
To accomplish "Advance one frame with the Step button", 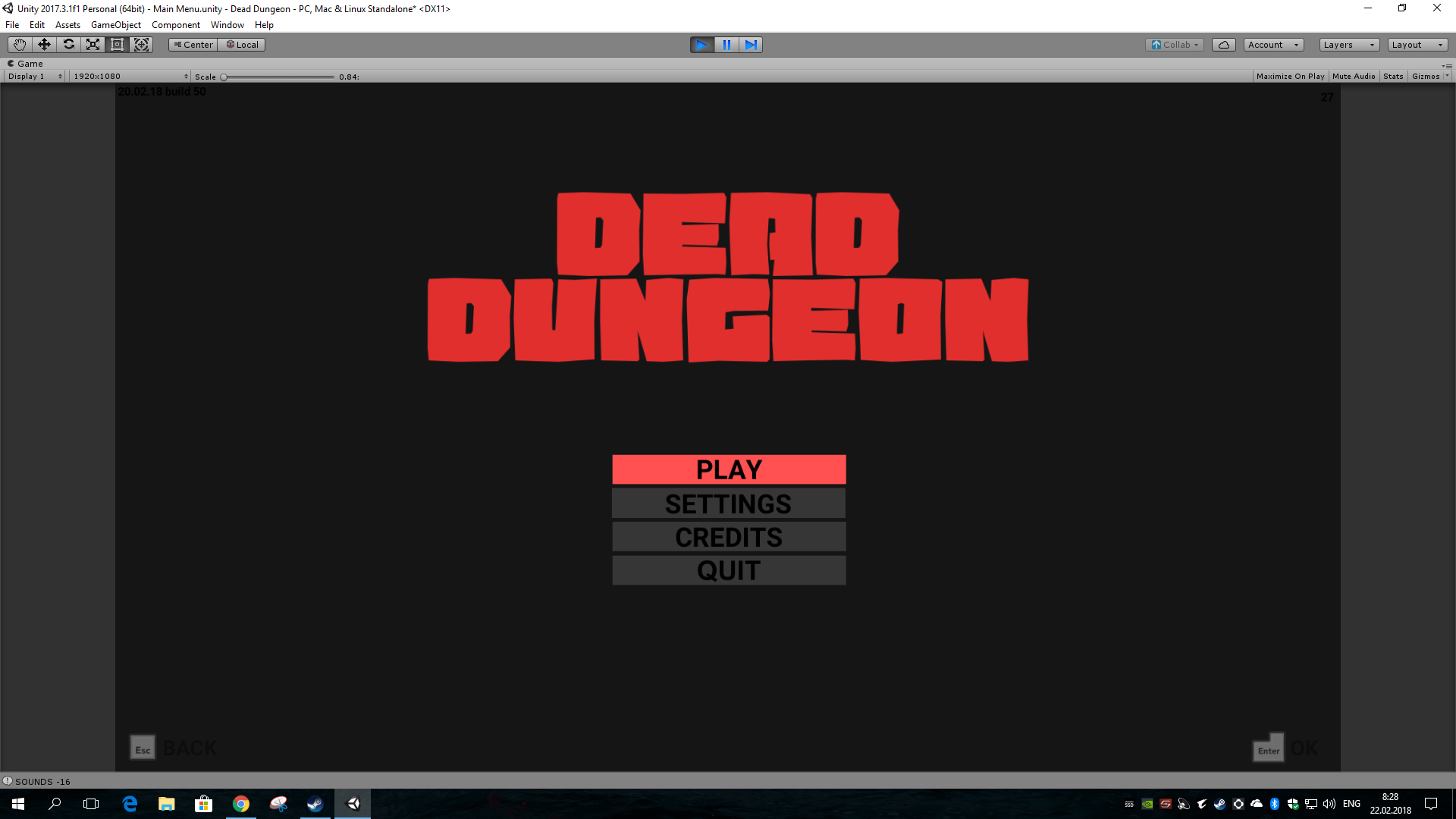I will [x=751, y=45].
